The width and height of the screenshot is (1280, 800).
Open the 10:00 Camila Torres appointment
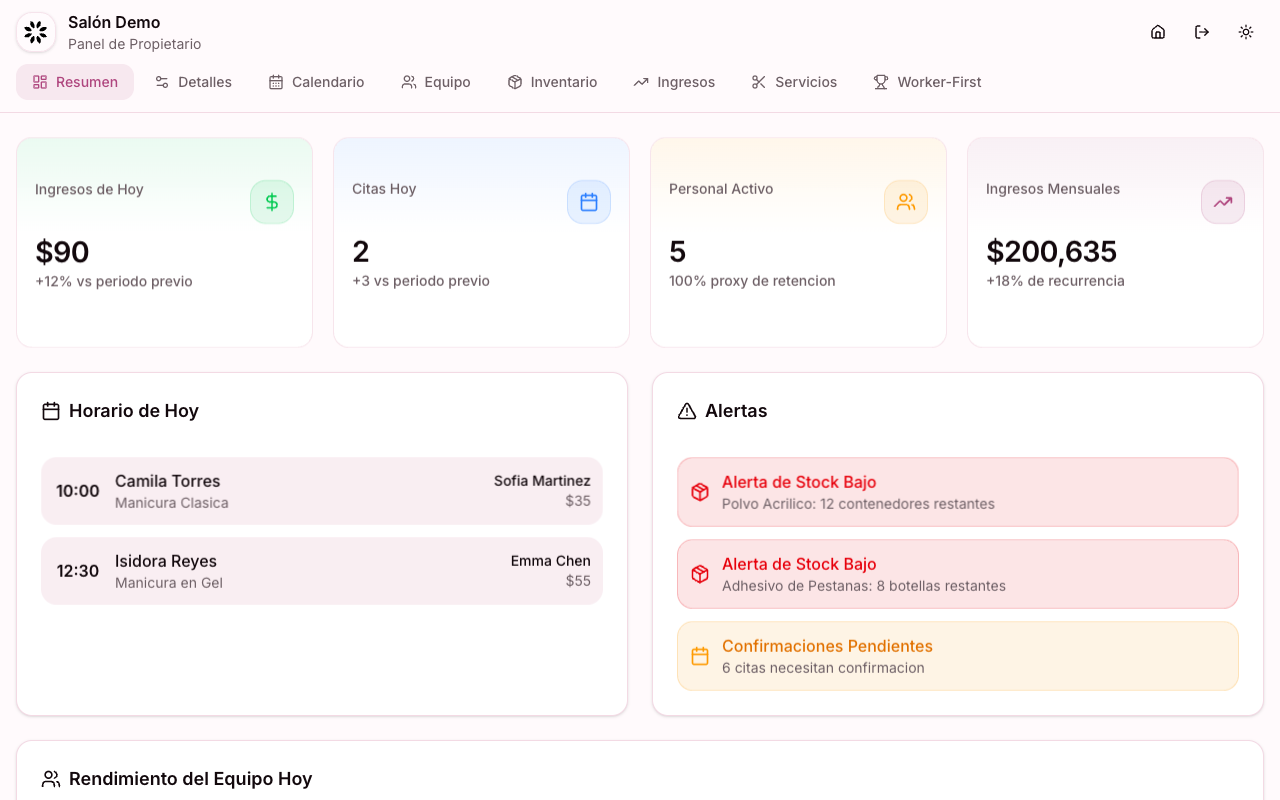click(322, 491)
